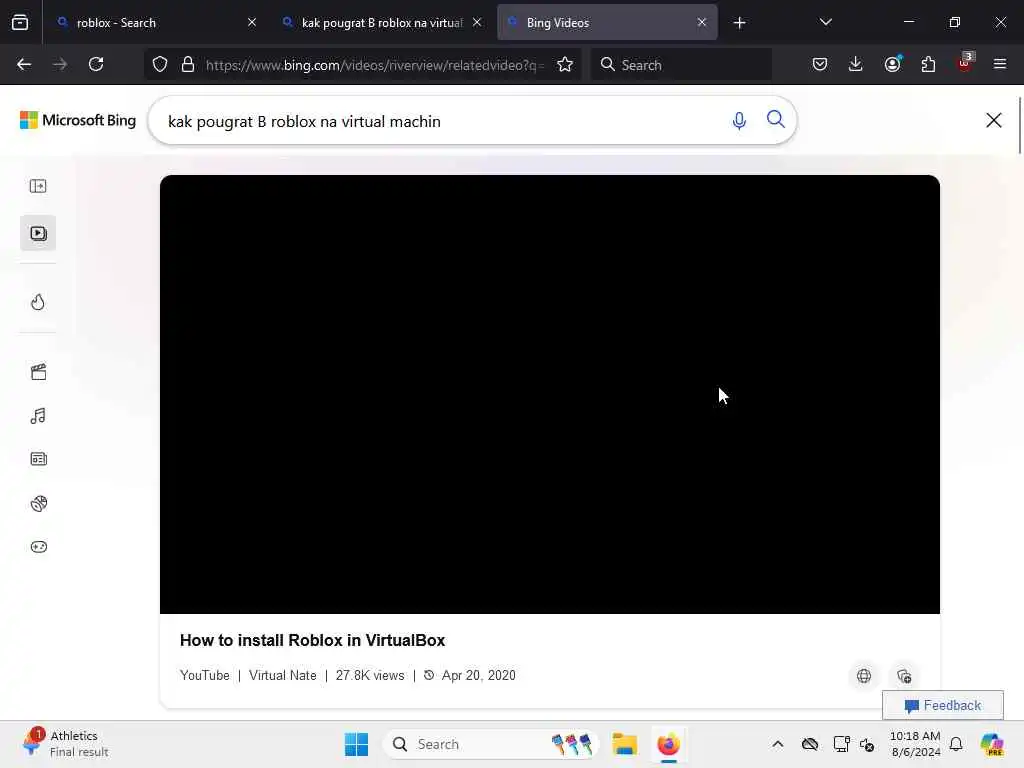Expand the Bing sidebar panel
1024x768 pixels.
(38, 187)
